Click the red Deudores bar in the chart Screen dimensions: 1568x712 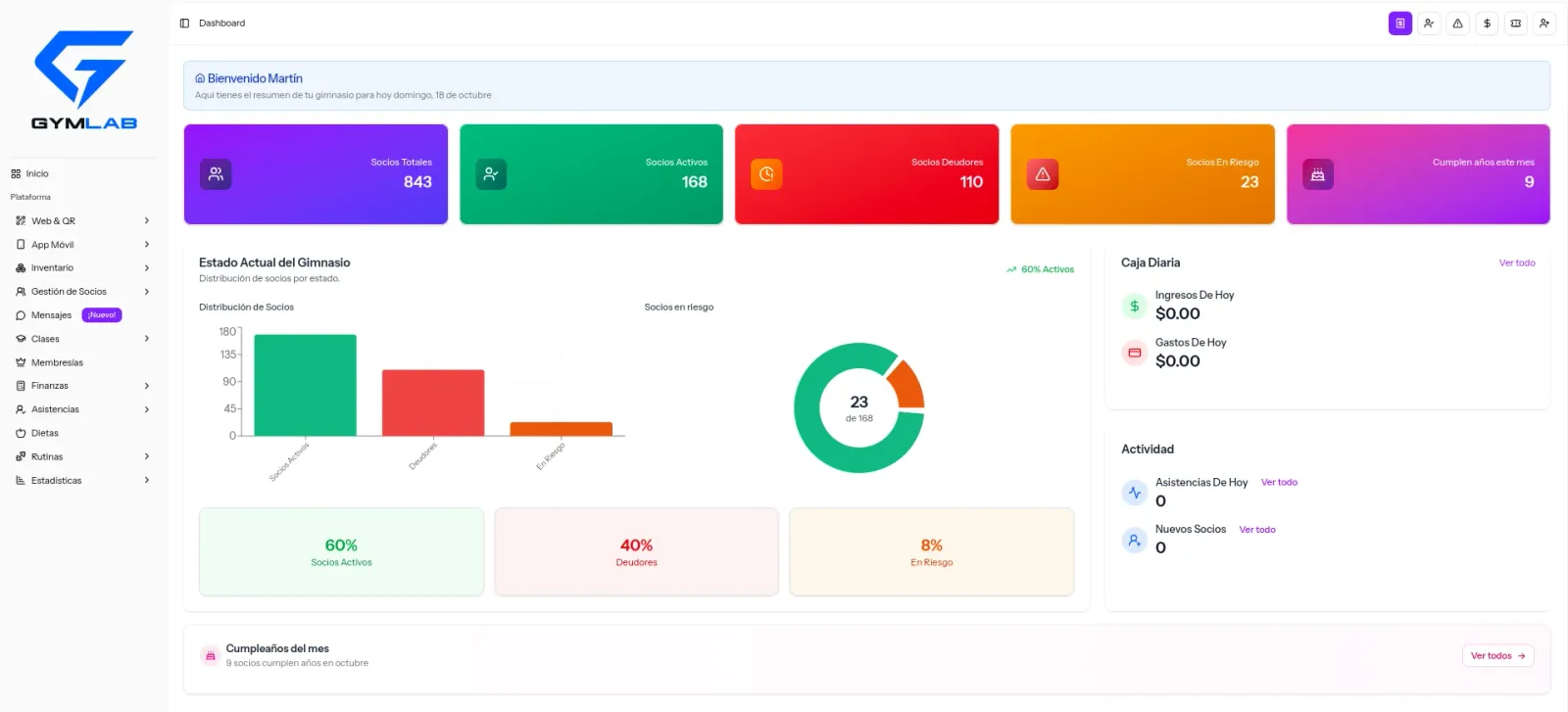(433, 403)
